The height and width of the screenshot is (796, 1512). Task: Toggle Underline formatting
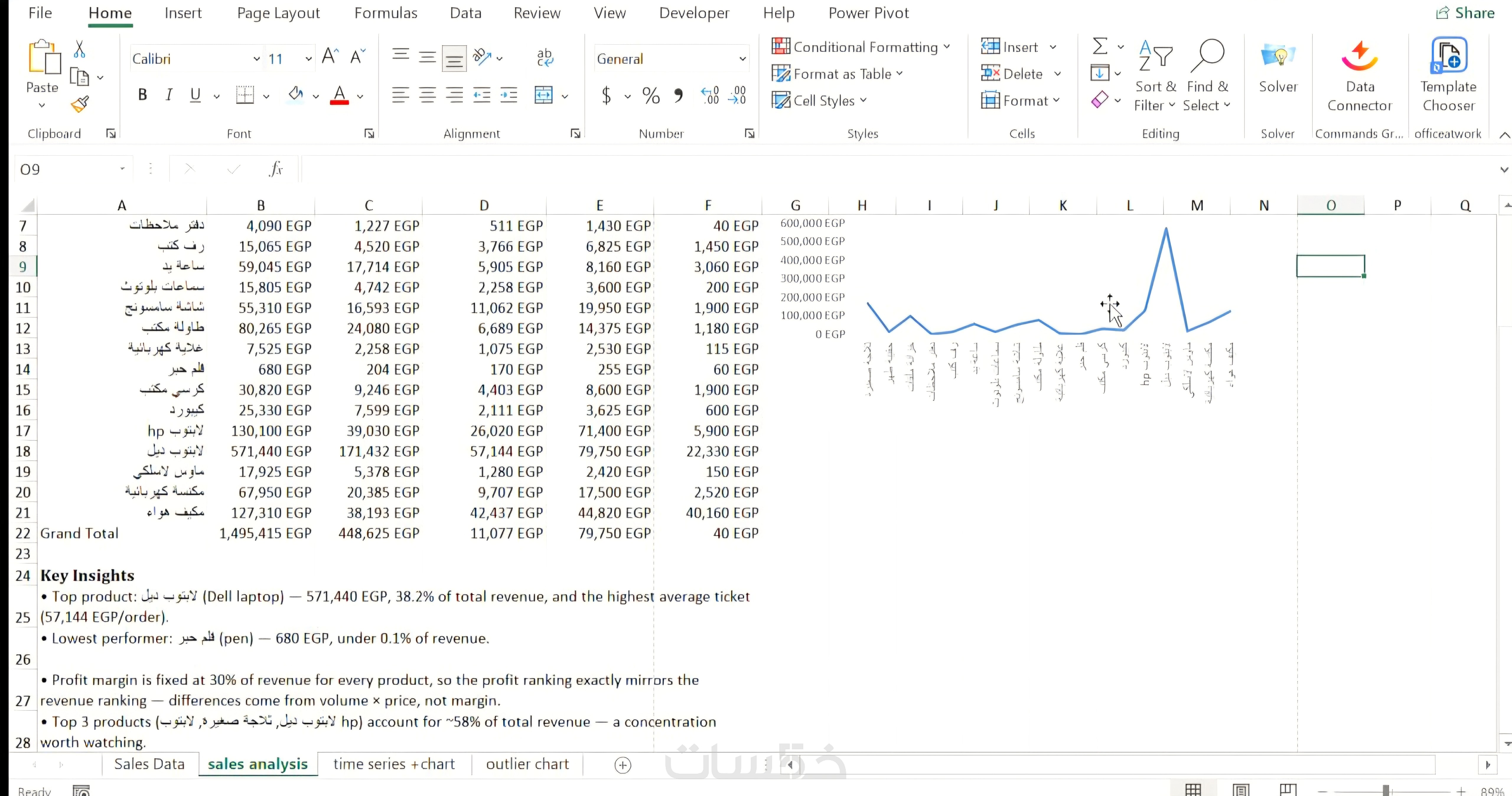(195, 95)
